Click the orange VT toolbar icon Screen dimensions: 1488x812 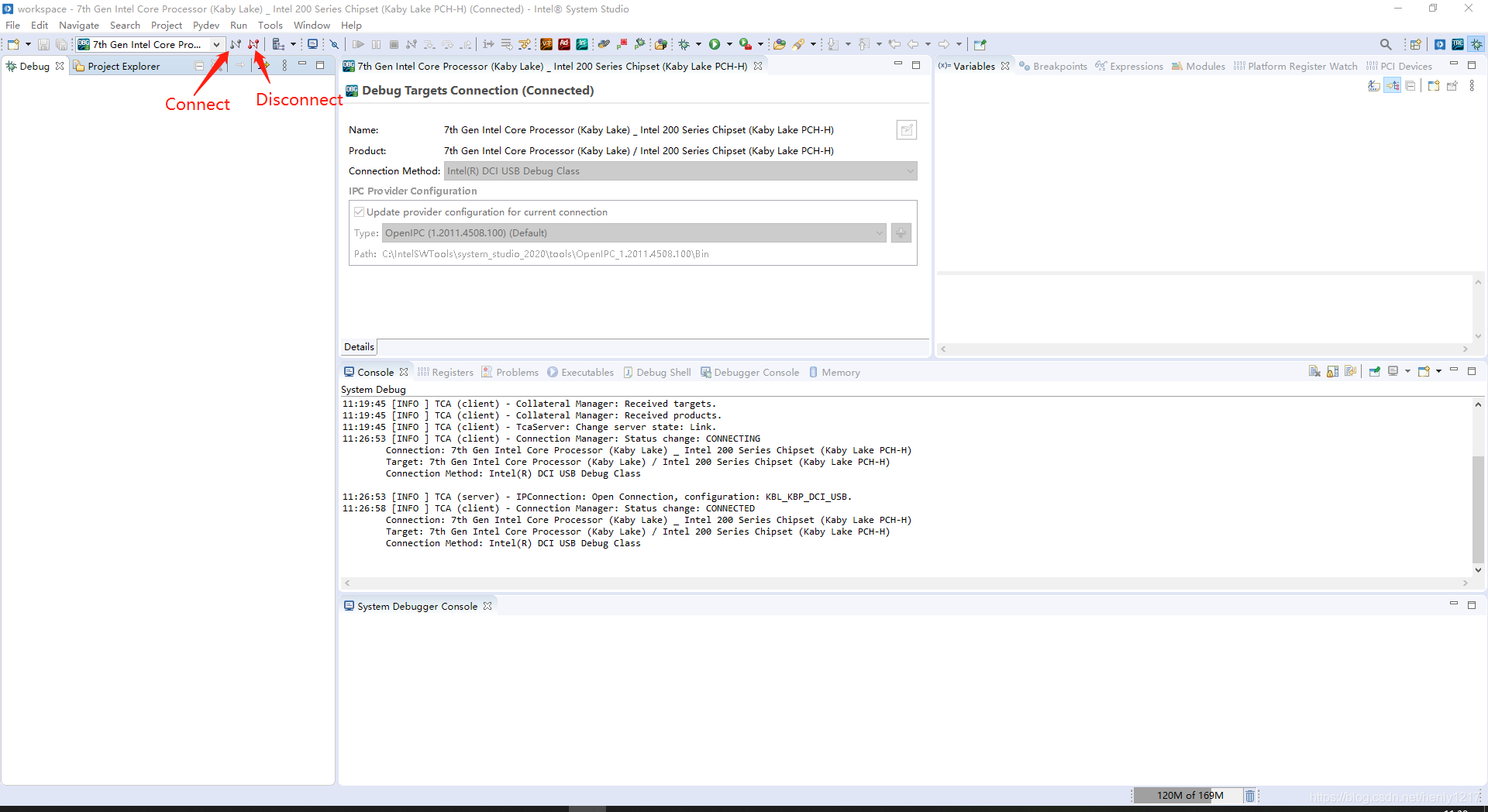pos(546,44)
